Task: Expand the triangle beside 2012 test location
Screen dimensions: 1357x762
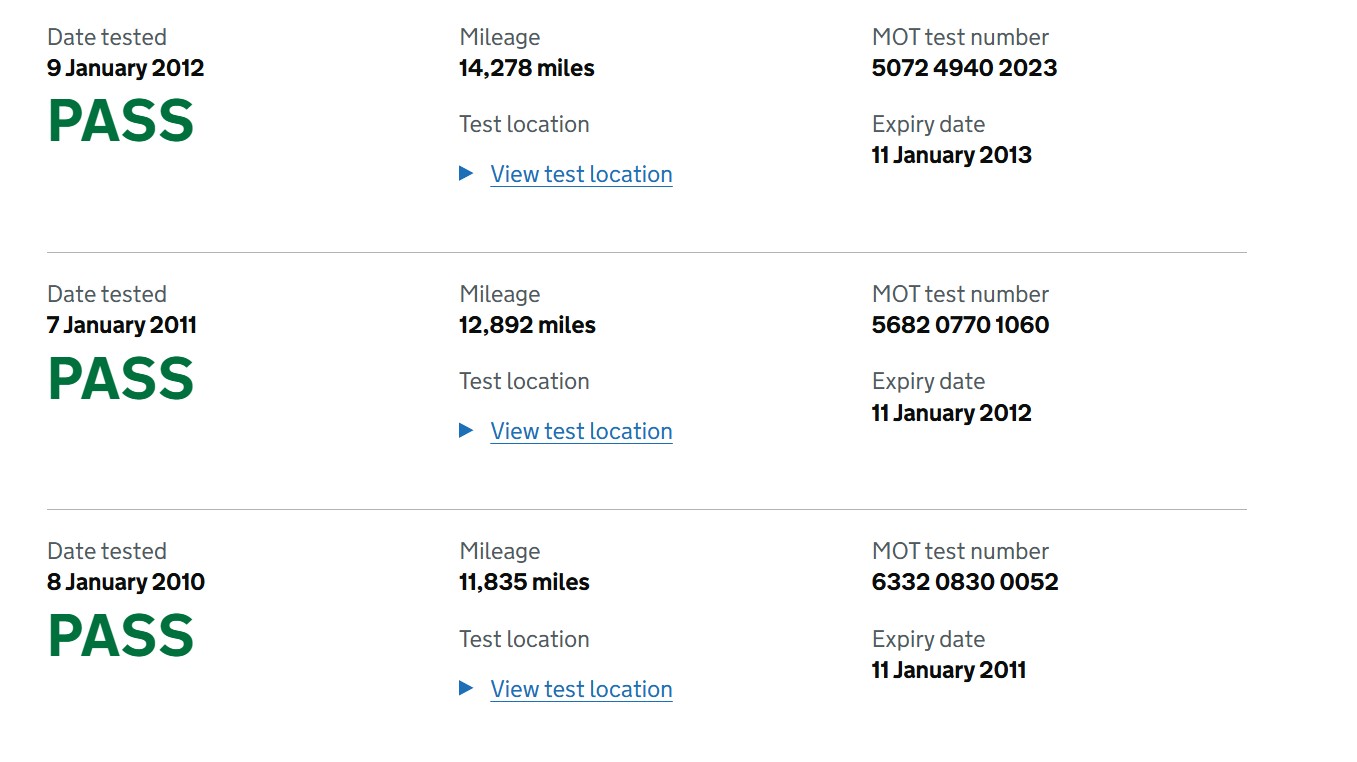Action: [x=466, y=173]
